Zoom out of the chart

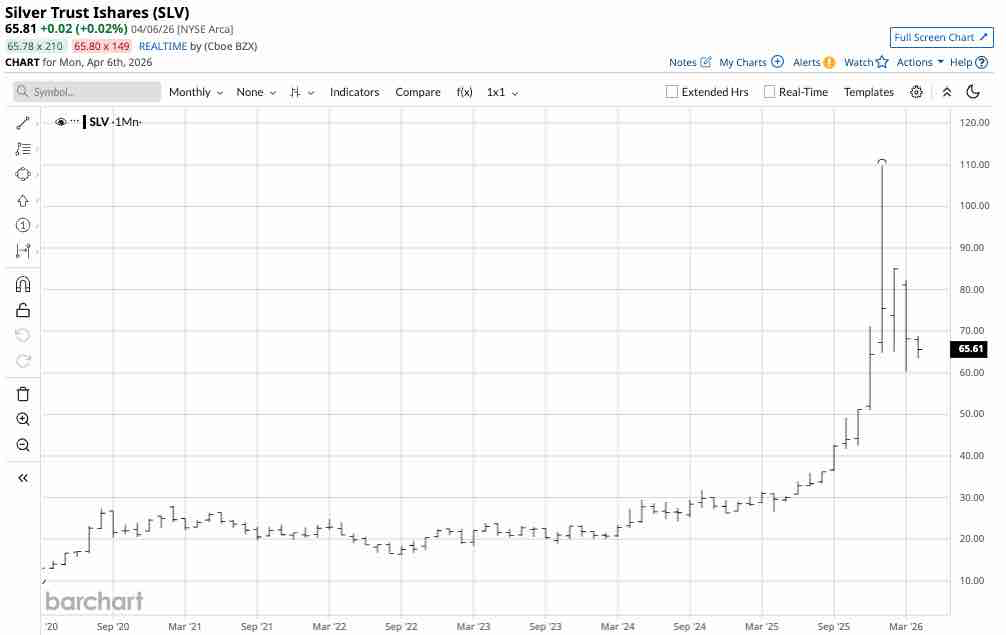(x=23, y=445)
